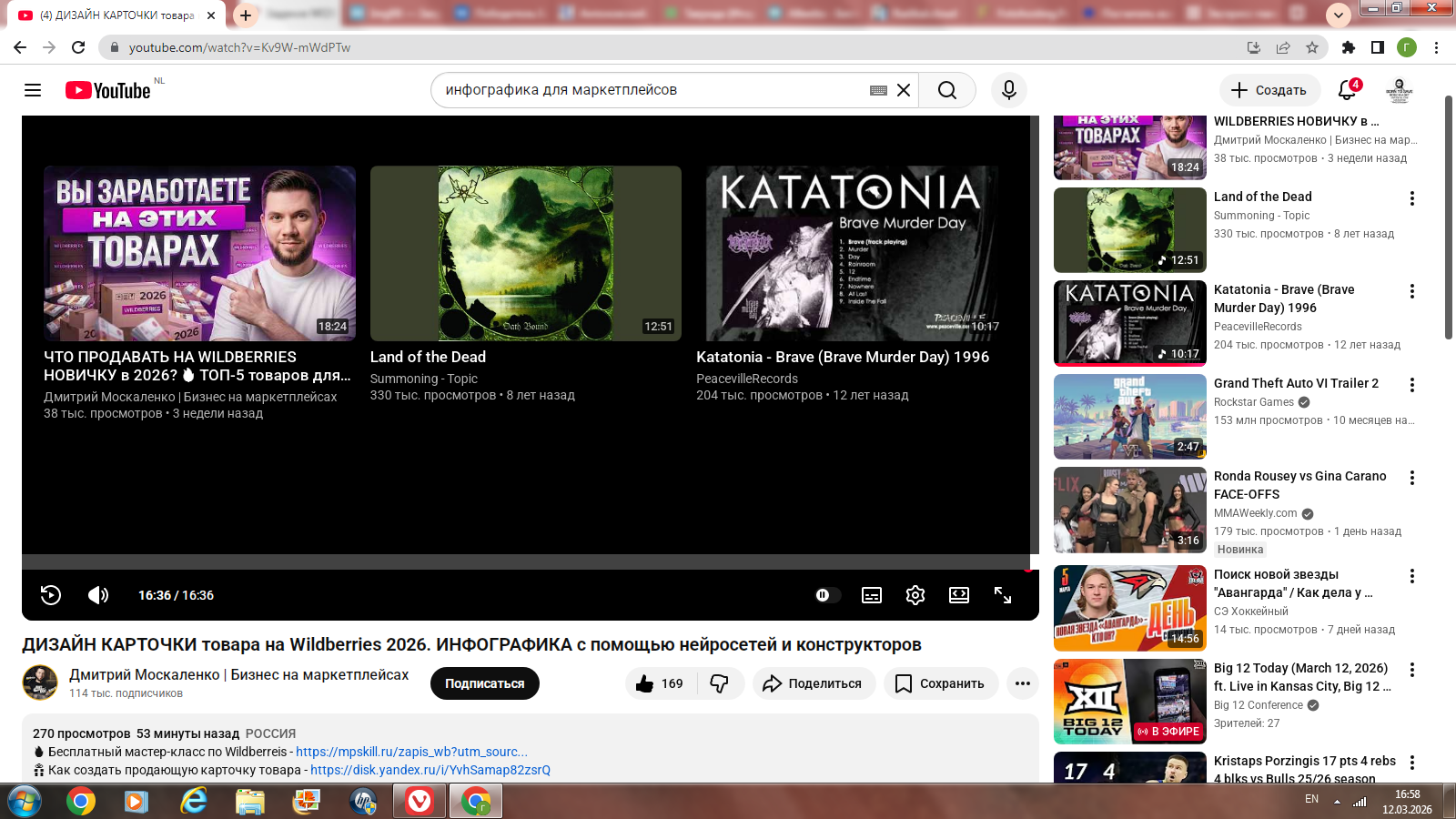Open player settings gear
Image resolution: width=1456 pixels, height=819 pixels.
915,595
